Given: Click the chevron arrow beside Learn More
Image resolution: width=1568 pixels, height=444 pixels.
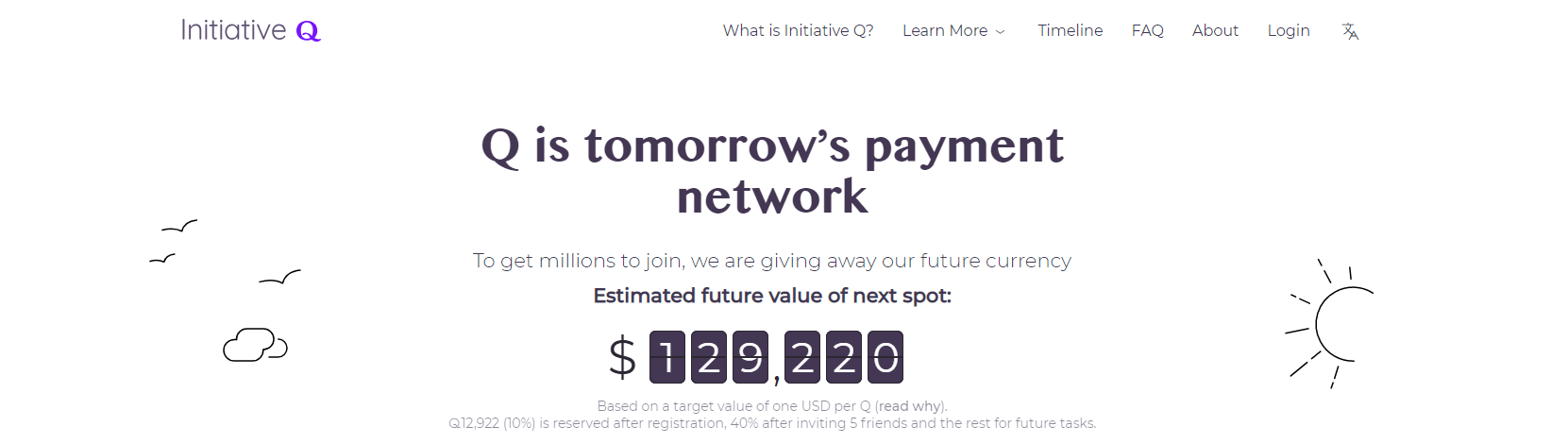Looking at the screenshot, I should pyautogui.click(x=1001, y=32).
